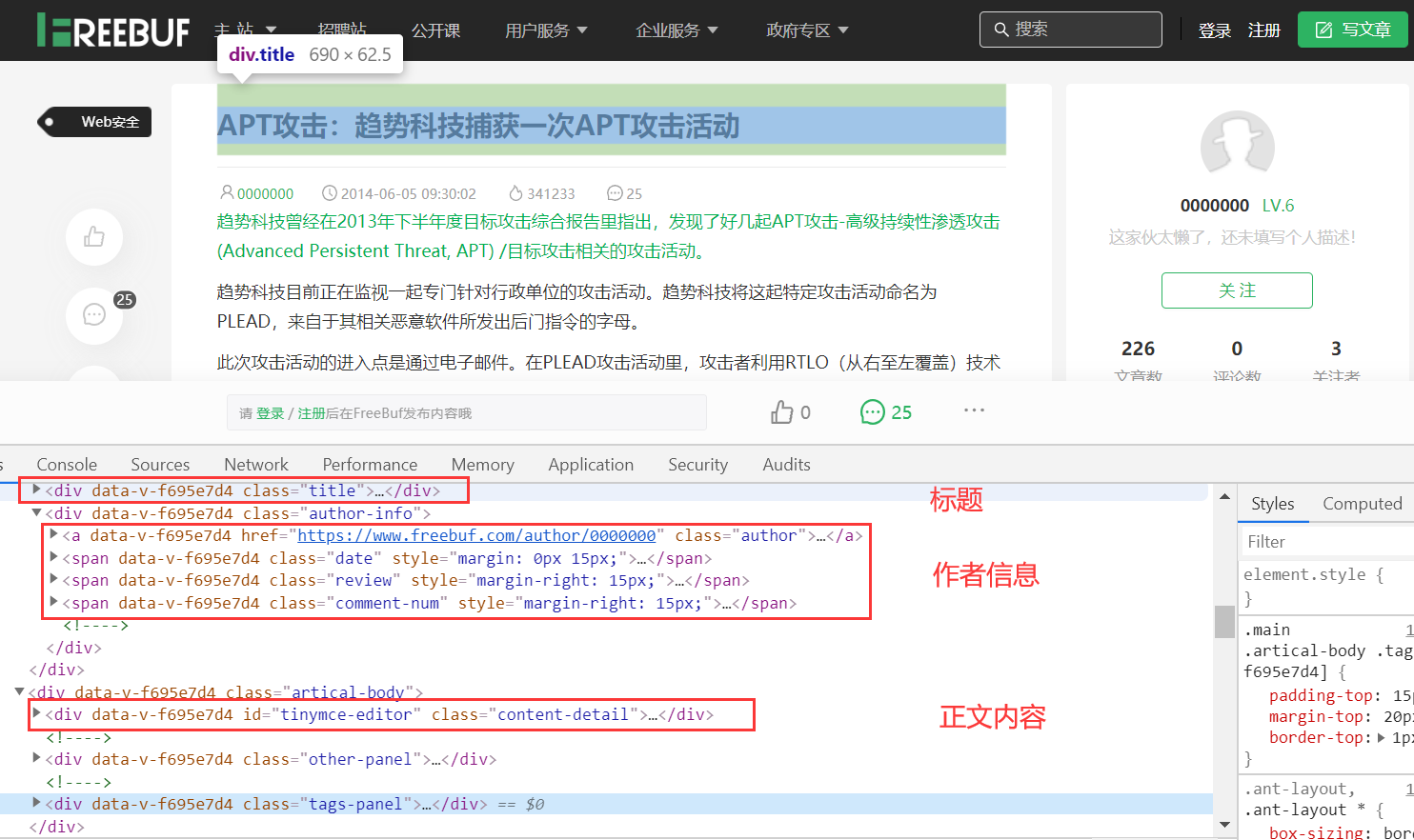
Task: Expand the div class="tags-panel" node
Action: click(36, 803)
